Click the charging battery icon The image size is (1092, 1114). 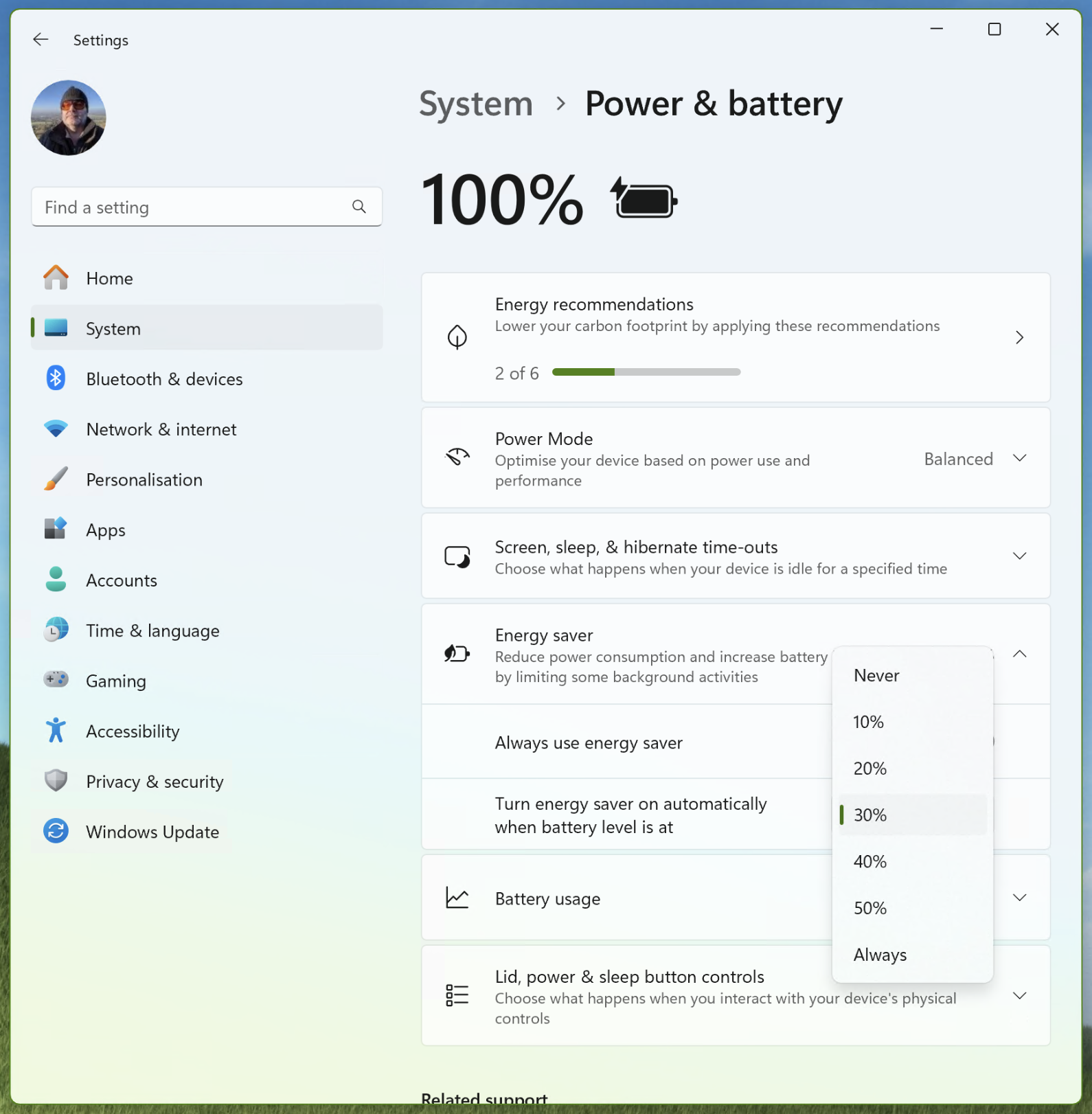click(x=644, y=198)
